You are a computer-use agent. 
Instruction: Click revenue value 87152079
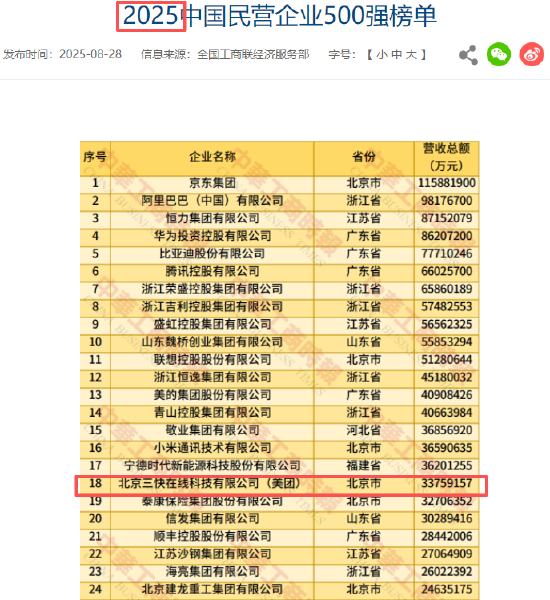(x=447, y=218)
